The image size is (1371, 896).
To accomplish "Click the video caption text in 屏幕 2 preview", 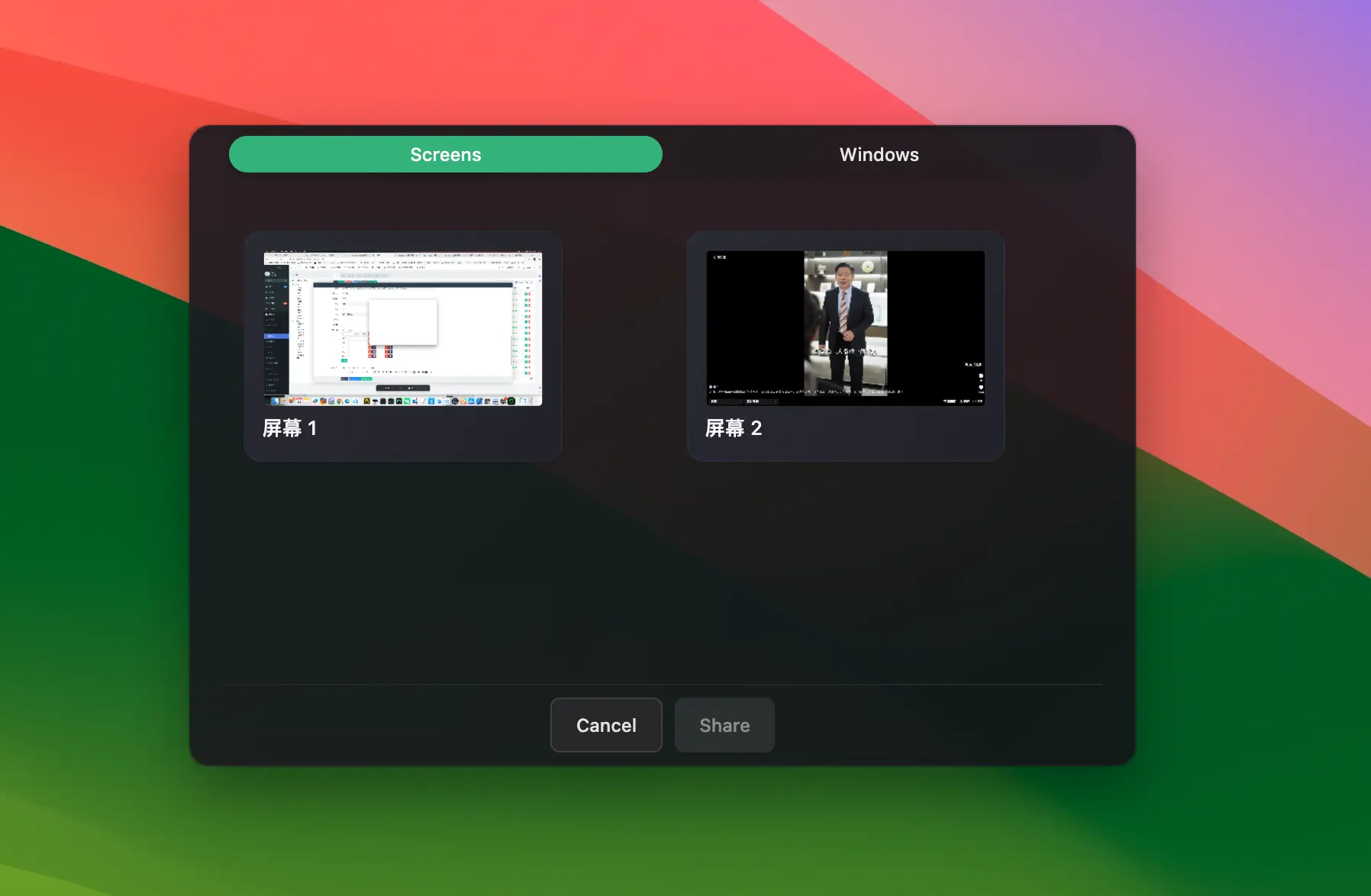I will coord(845,352).
